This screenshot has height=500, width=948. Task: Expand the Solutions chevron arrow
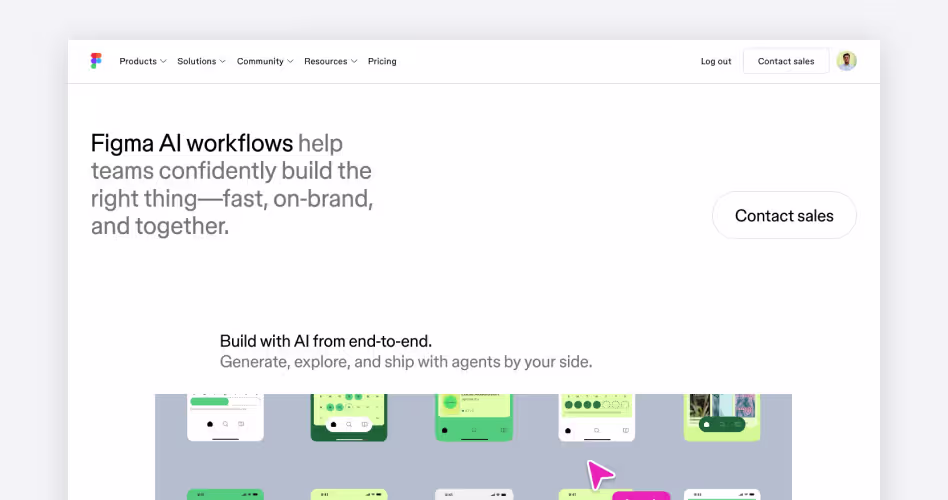(222, 62)
